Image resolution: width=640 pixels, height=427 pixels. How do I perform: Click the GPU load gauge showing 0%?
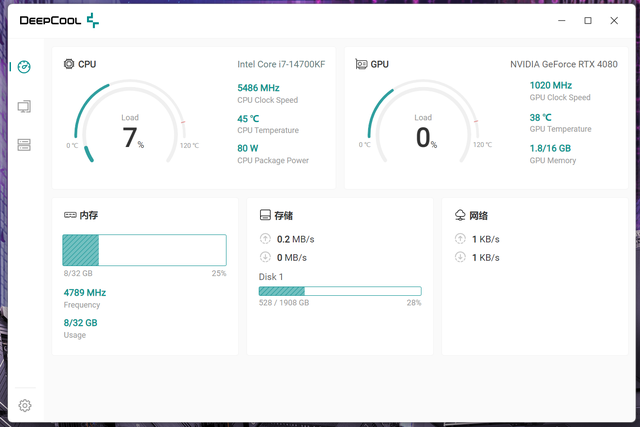[x=423, y=122]
